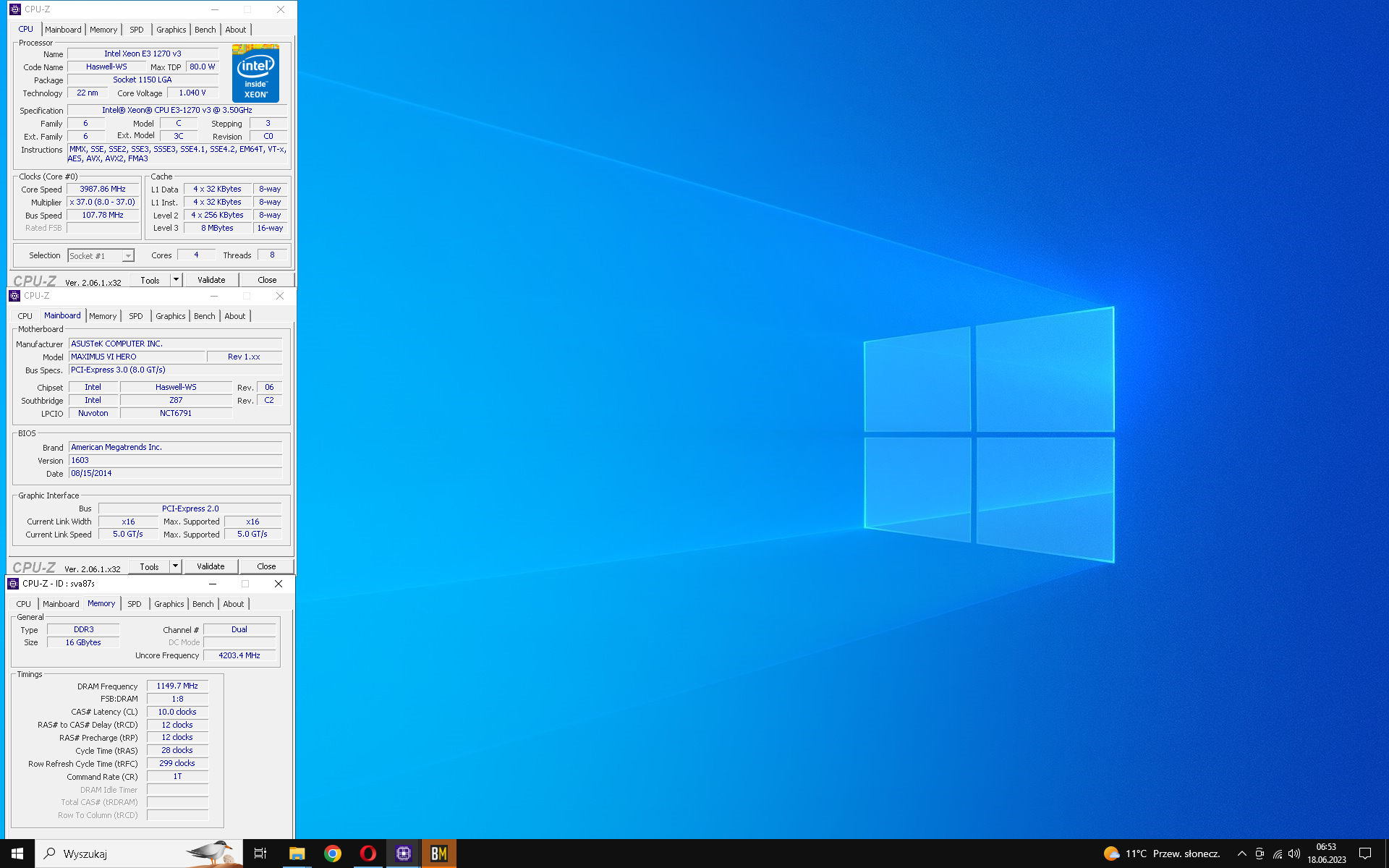Select SPD tab in sva87s CPU-Z window
This screenshot has width=1389, height=868.
pos(135,604)
